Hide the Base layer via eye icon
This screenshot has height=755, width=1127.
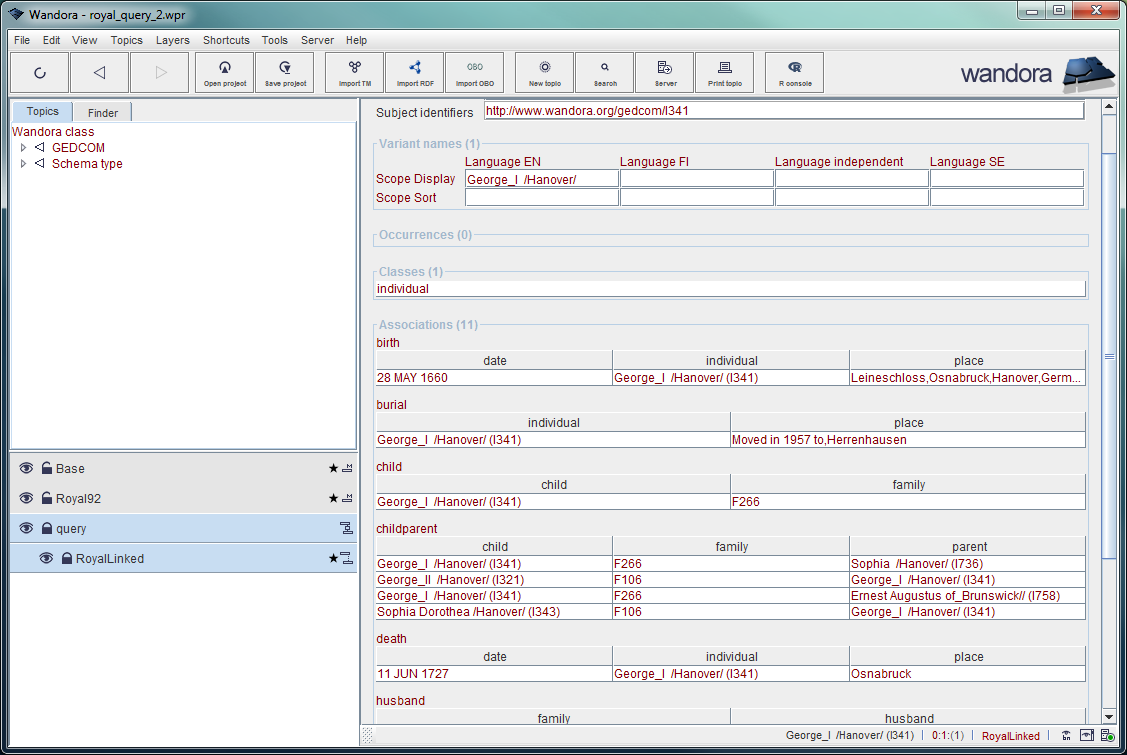click(x=26, y=469)
